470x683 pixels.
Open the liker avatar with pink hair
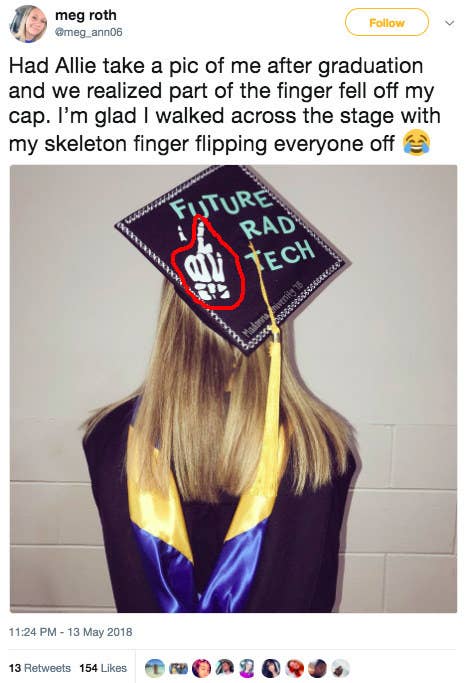pyautogui.click(x=201, y=668)
